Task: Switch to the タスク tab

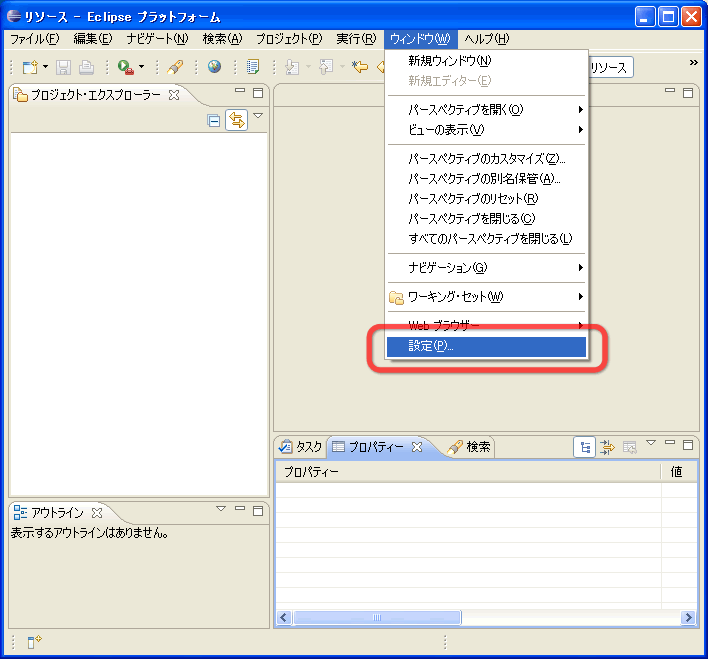Action: [300, 447]
